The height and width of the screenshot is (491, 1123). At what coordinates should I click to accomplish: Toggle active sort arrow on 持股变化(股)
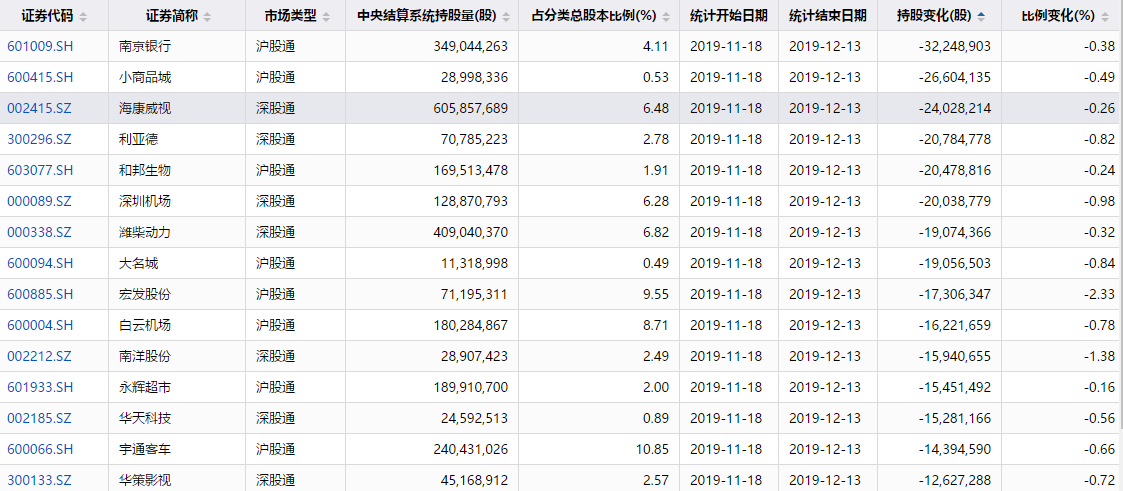click(x=980, y=16)
